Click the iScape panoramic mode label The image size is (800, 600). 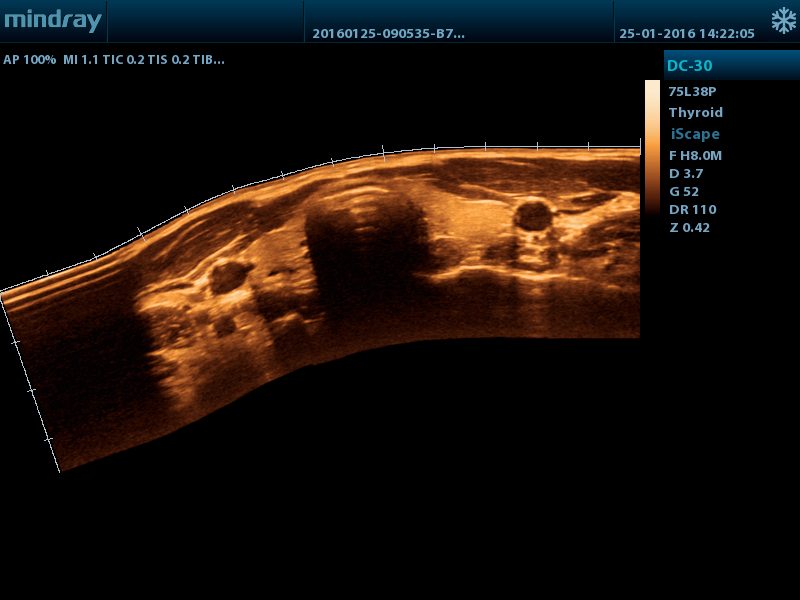pyautogui.click(x=695, y=134)
